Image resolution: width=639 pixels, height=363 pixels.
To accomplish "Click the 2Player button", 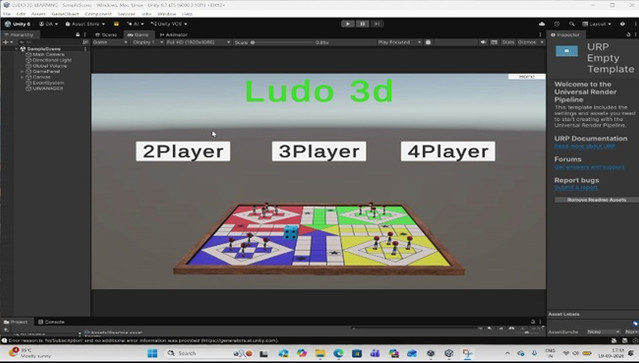I will [x=183, y=151].
